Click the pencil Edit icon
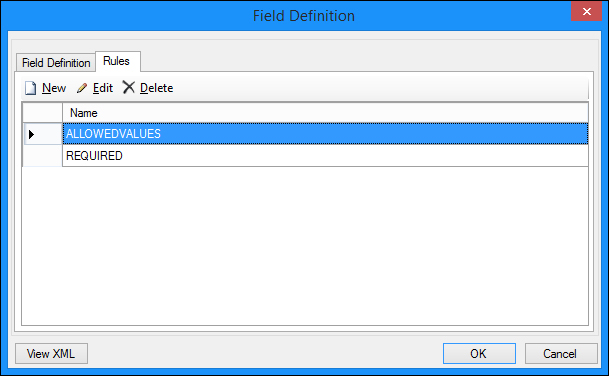609x376 pixels. 82,88
